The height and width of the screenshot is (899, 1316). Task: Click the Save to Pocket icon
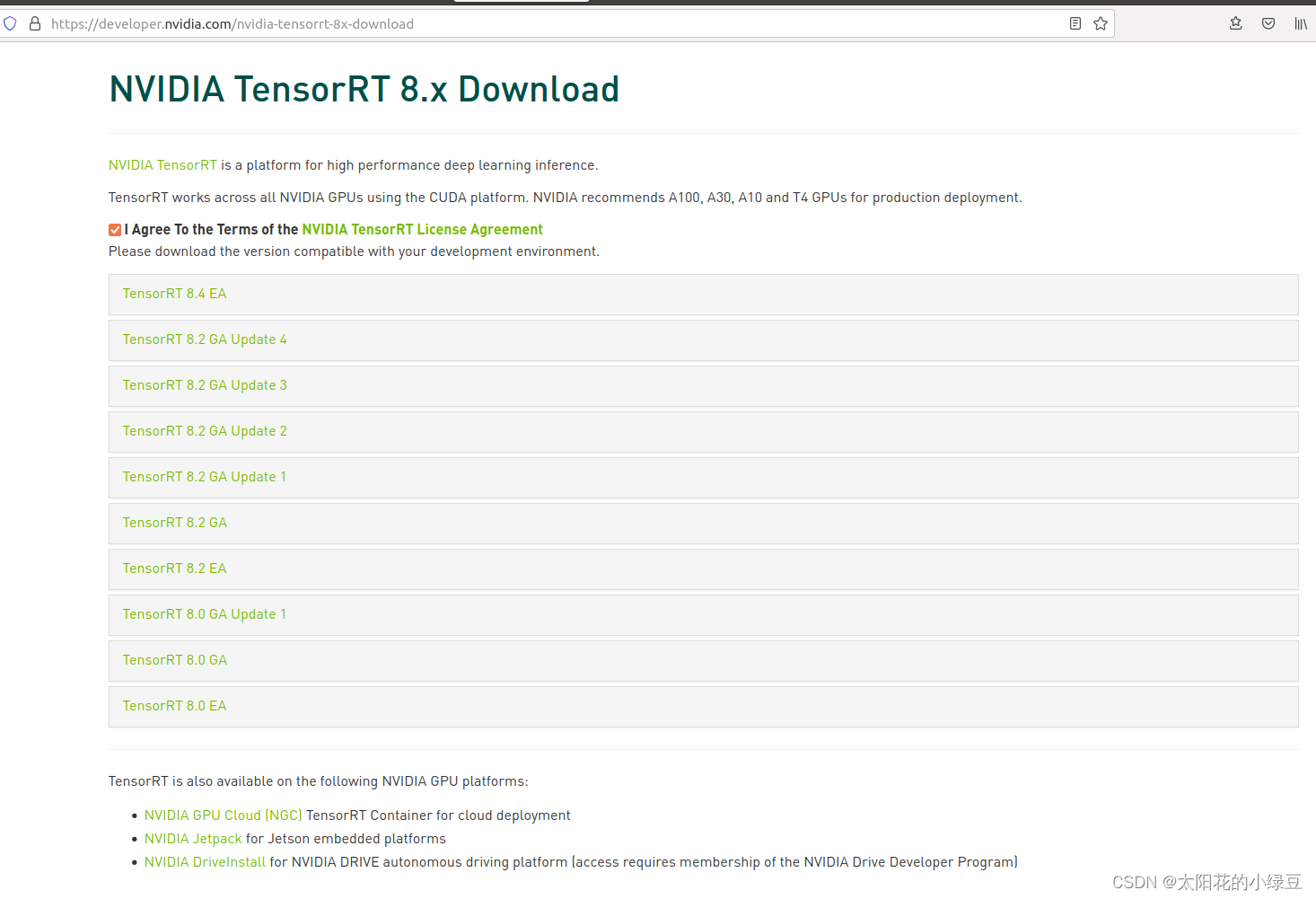(x=1268, y=23)
